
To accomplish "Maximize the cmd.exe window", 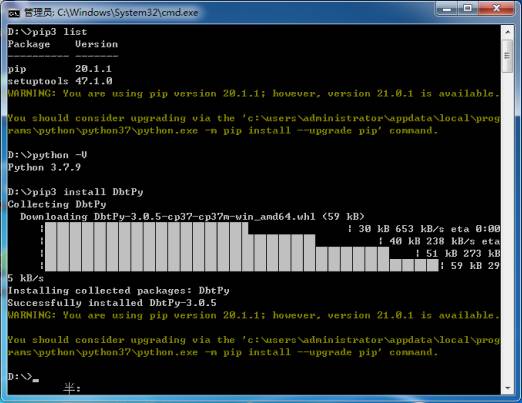I will (x=467, y=9).
